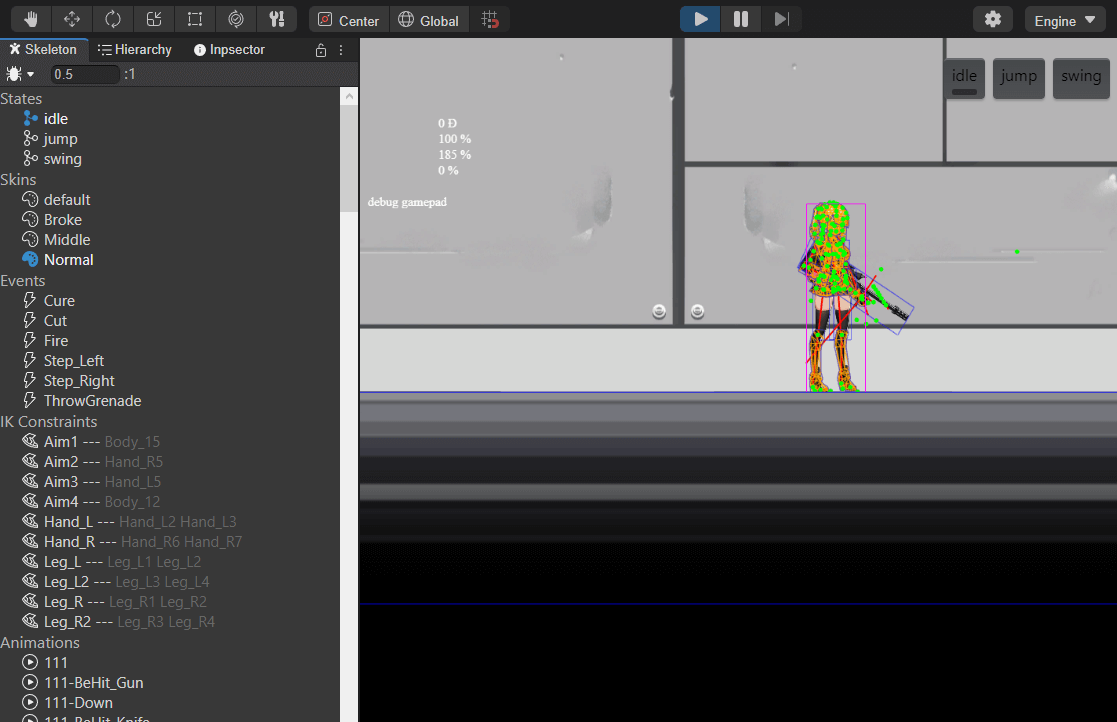Open the Engine dropdown
The image size is (1117, 722).
tap(1065, 19)
